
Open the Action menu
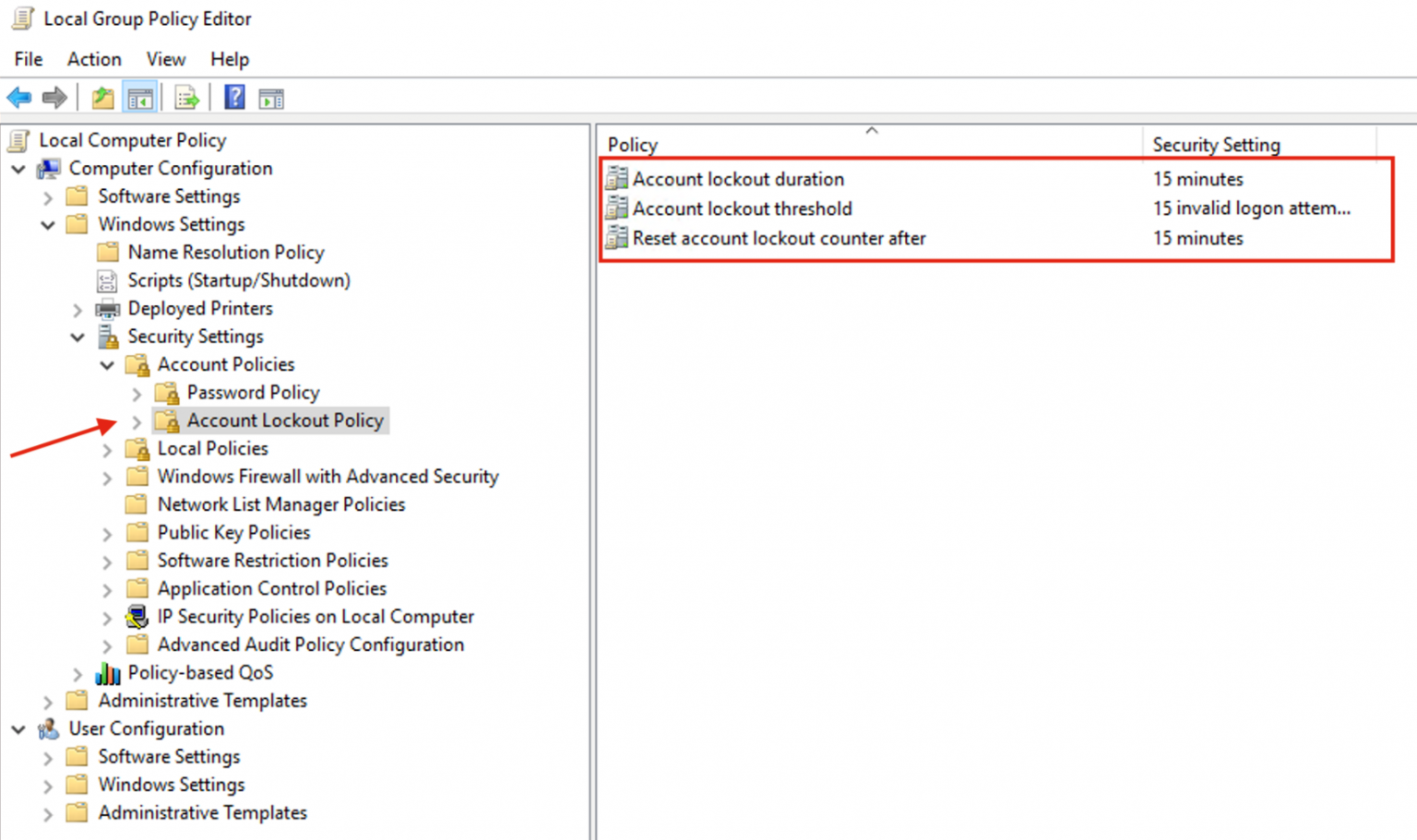[x=93, y=59]
